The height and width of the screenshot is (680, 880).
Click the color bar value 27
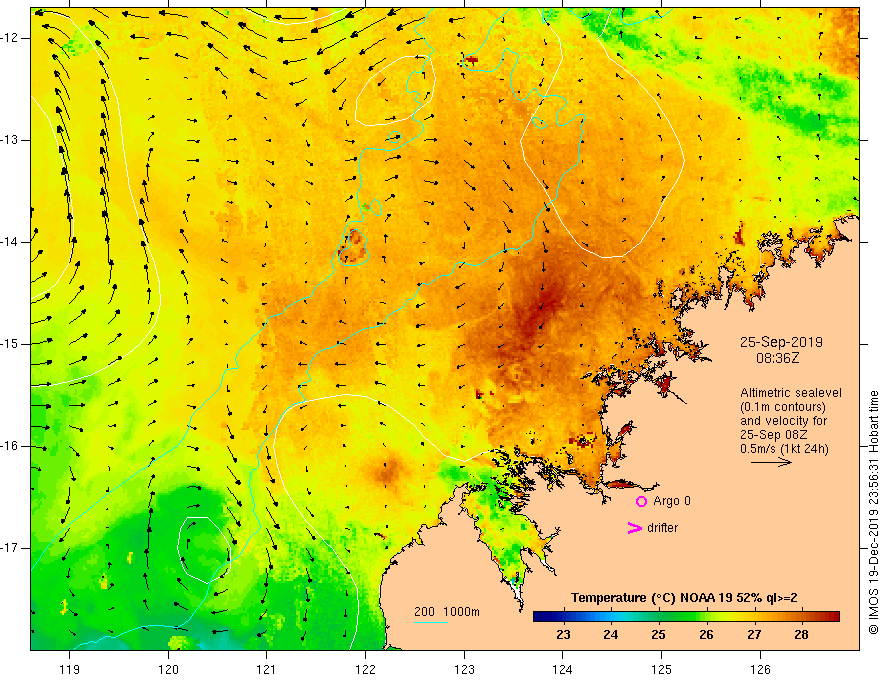754,635
